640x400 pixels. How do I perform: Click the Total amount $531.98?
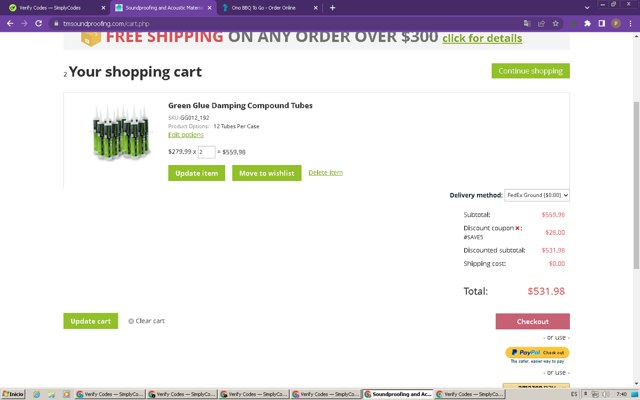(x=546, y=291)
